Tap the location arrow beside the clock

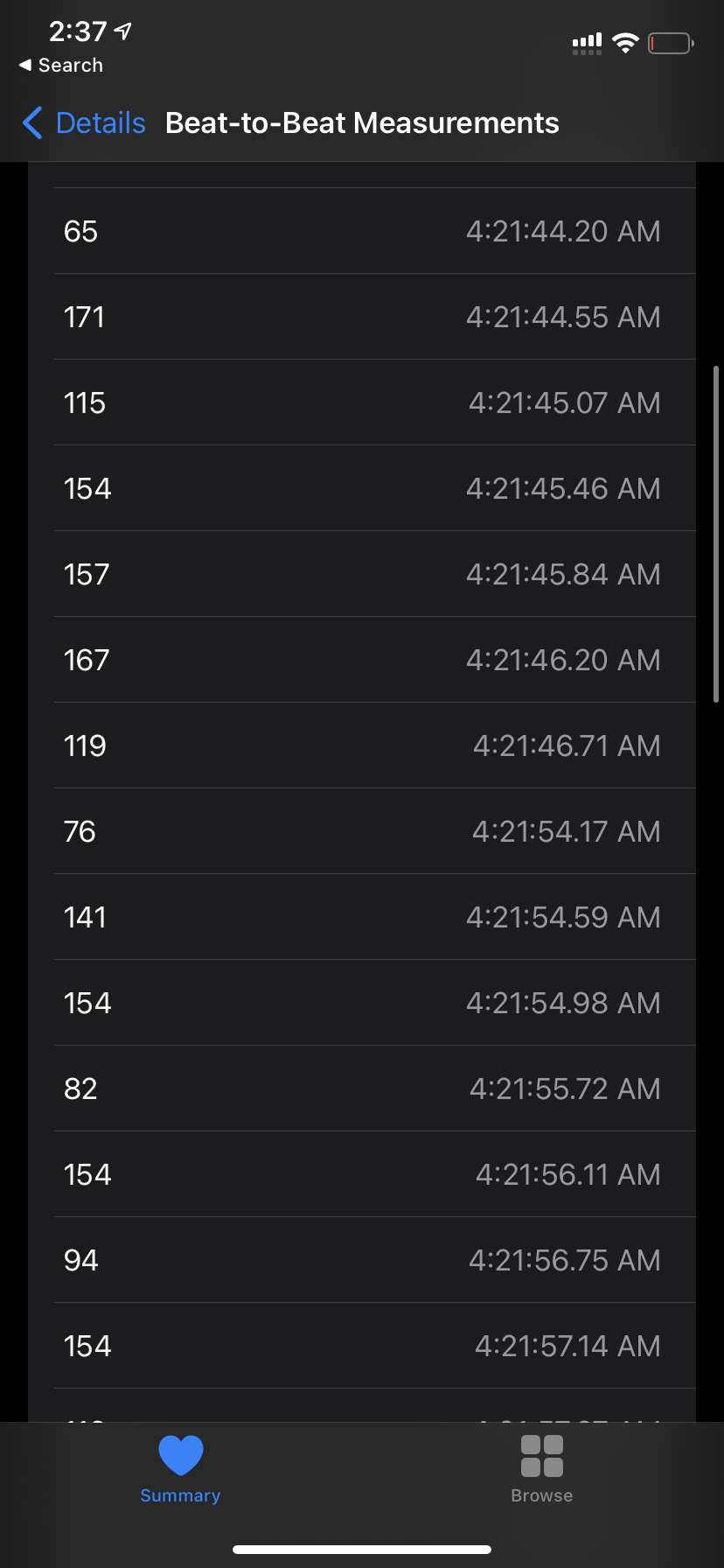pos(123,31)
